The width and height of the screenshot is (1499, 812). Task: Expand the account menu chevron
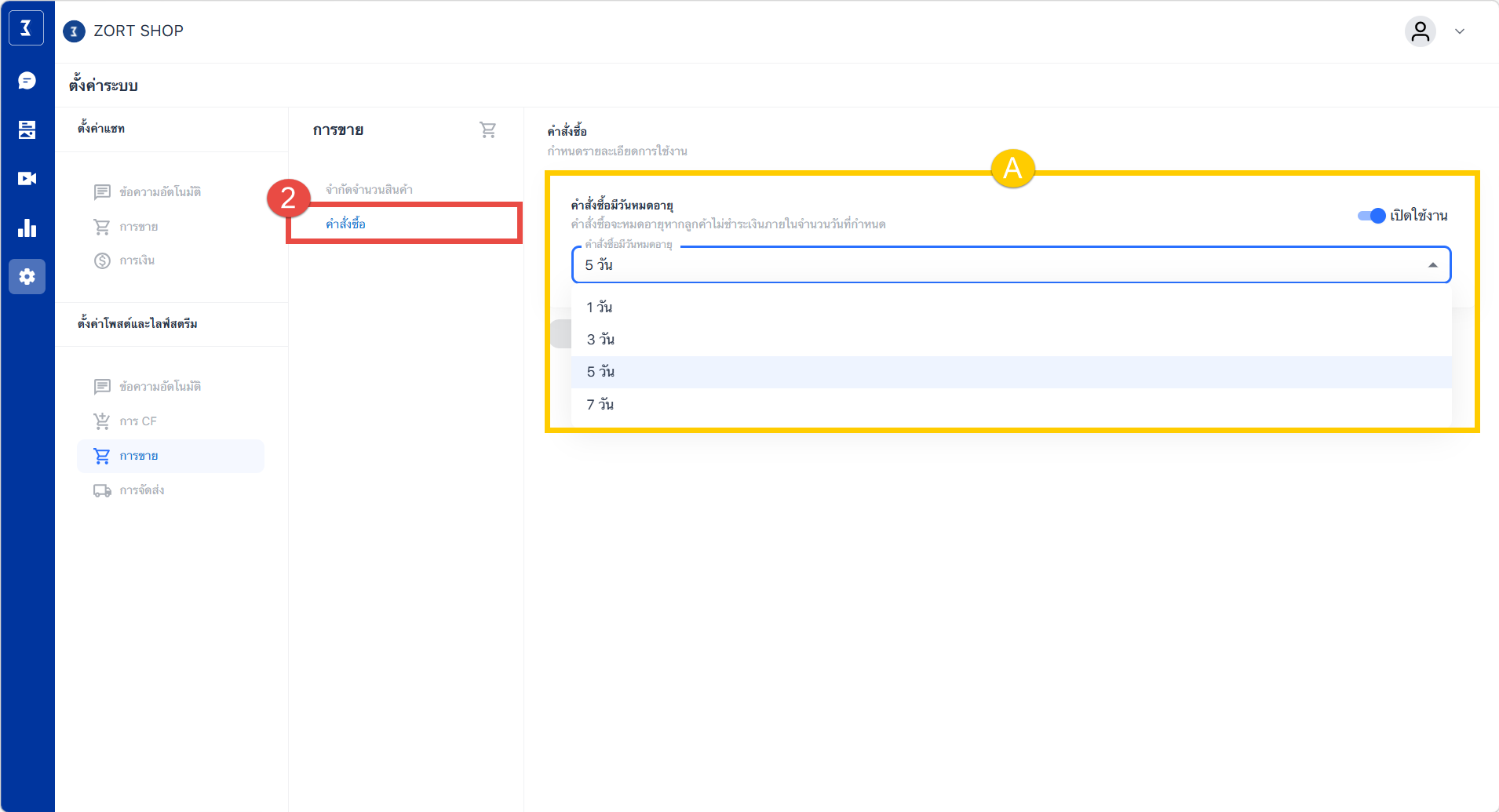tap(1460, 31)
